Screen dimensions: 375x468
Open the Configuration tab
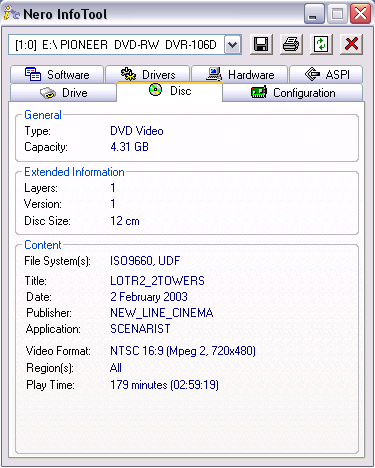(x=292, y=93)
